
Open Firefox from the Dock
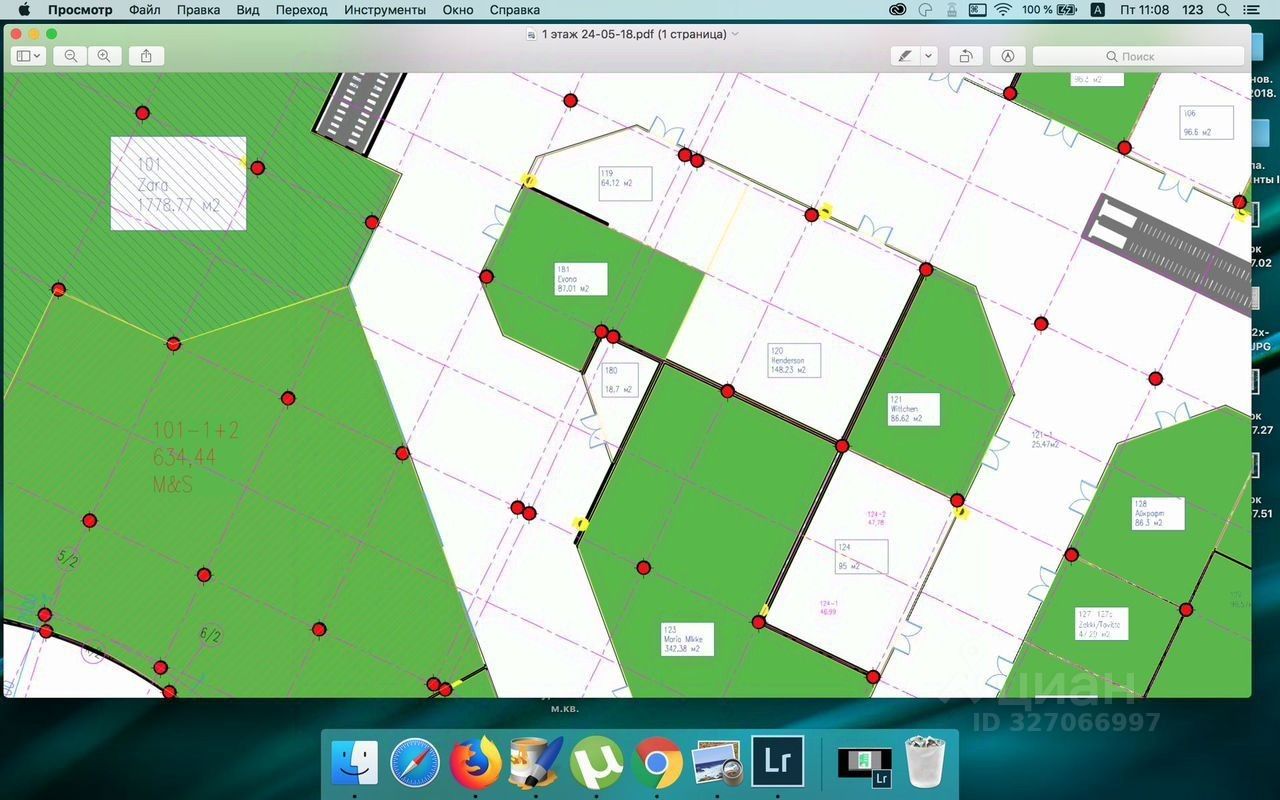click(475, 763)
